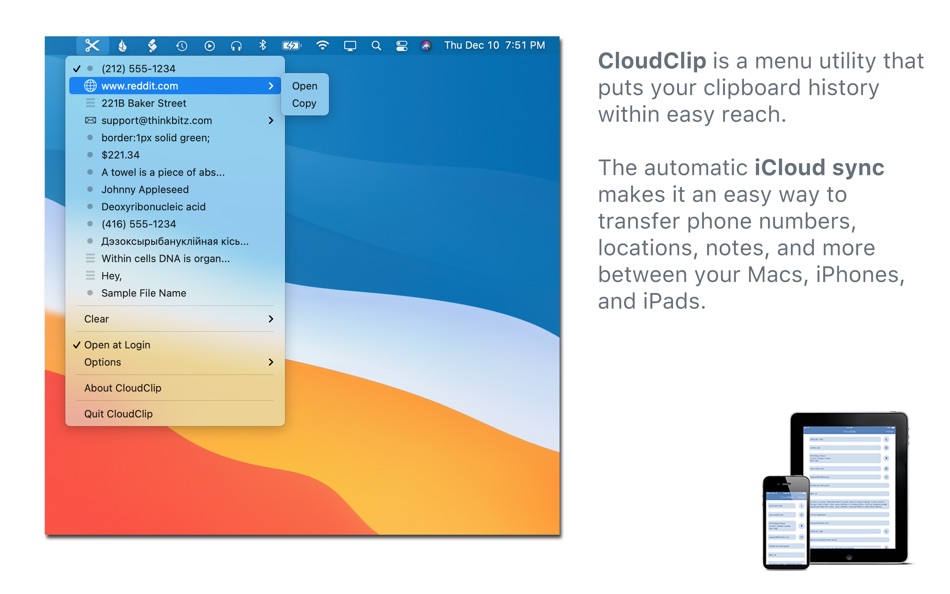
Task: Click the battery charging status icon
Action: (291, 45)
